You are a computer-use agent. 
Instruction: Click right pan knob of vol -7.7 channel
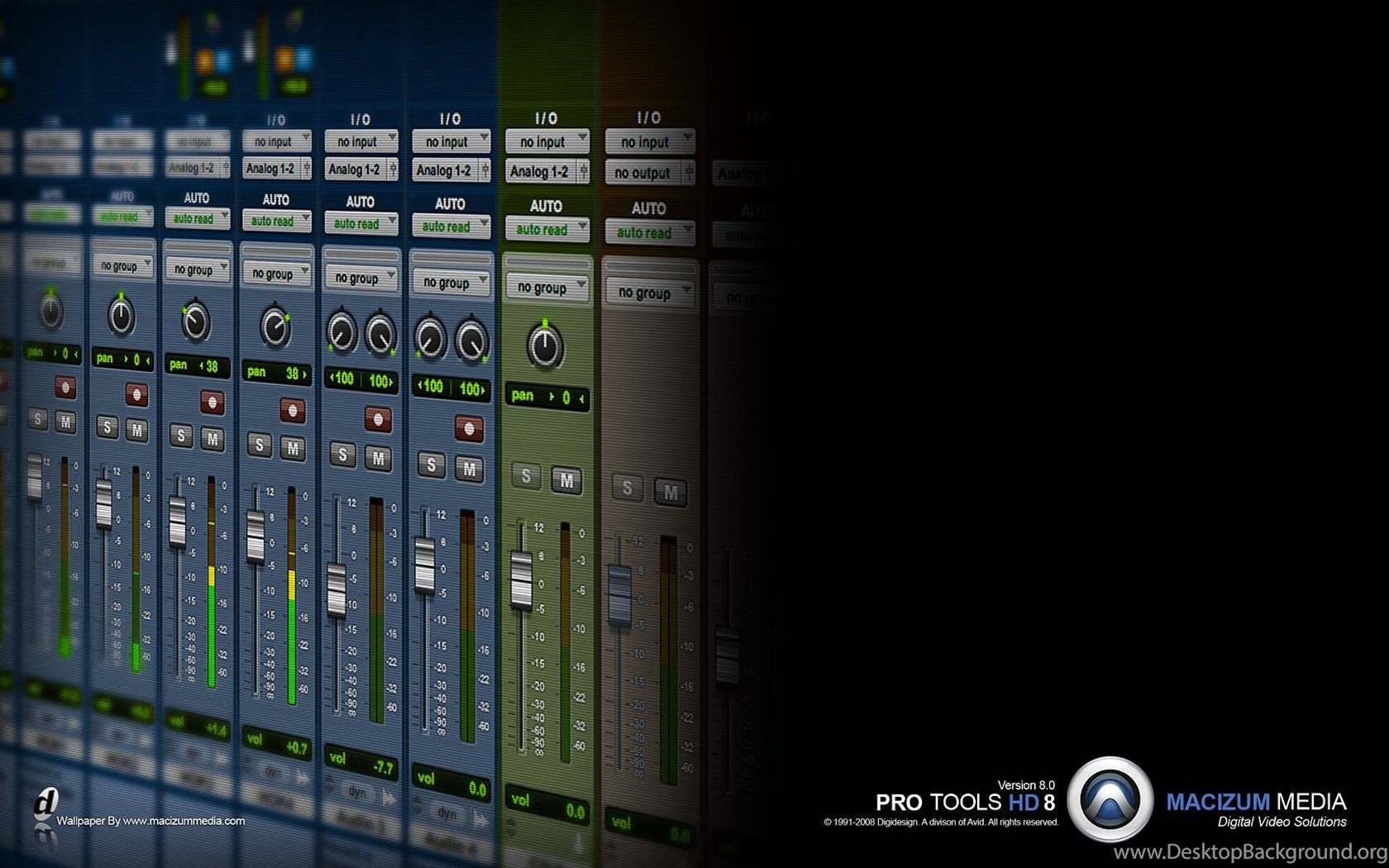(x=380, y=335)
